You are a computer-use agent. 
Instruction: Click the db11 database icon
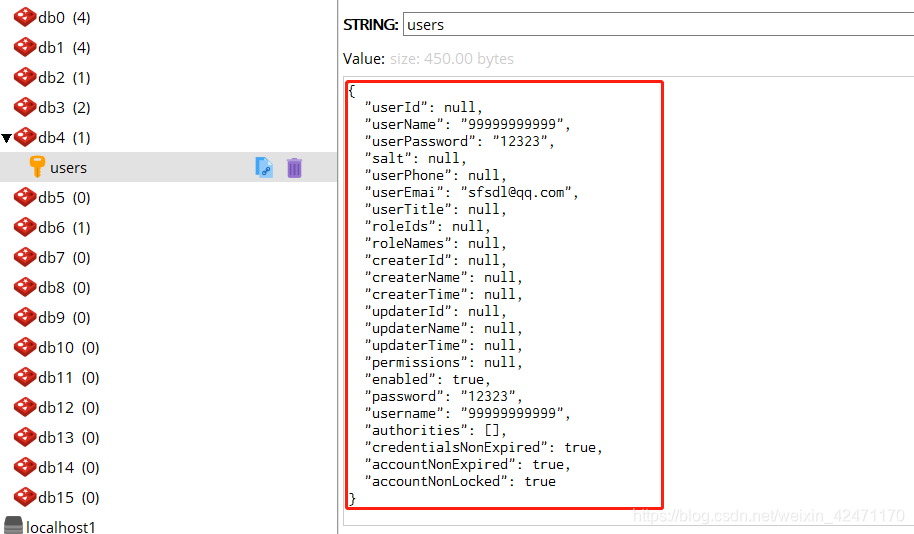[x=25, y=377]
